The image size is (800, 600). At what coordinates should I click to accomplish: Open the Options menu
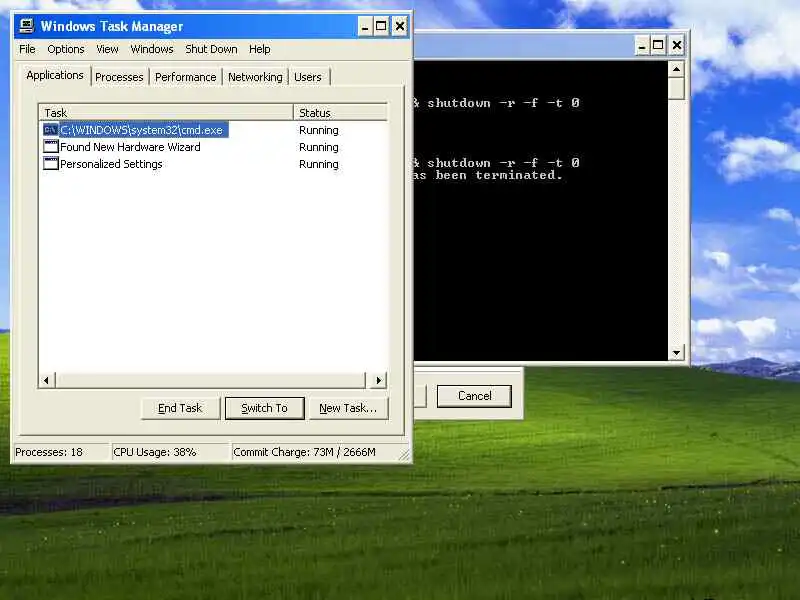[x=66, y=49]
